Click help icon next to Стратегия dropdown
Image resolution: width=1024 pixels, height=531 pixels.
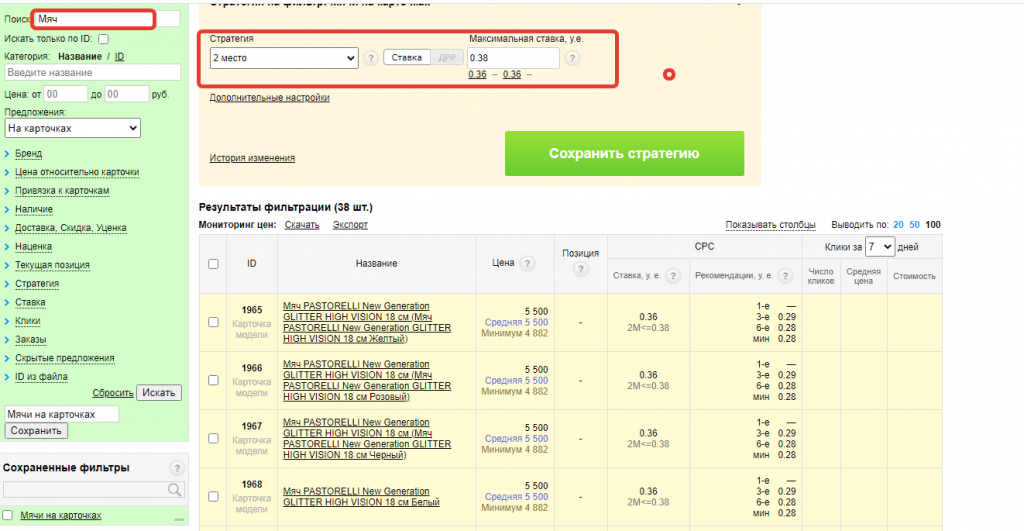coord(371,59)
